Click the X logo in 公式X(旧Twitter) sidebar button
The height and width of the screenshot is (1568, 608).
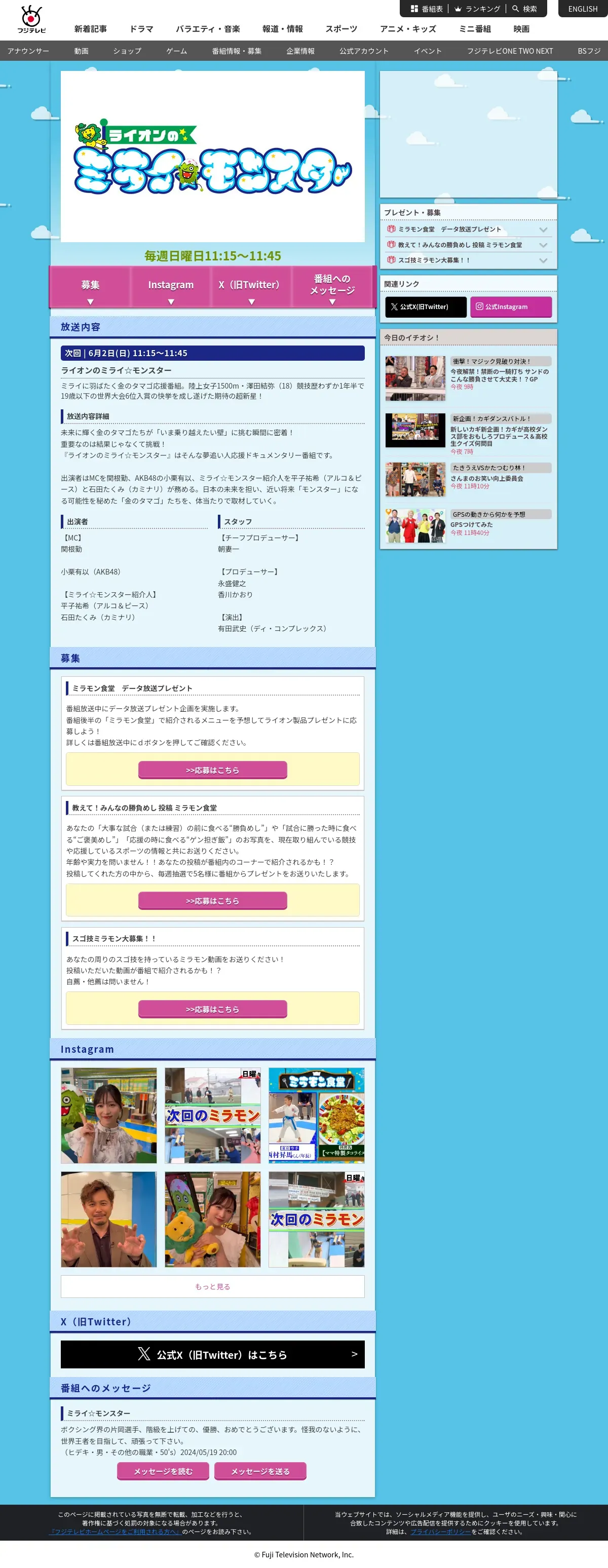coord(394,307)
